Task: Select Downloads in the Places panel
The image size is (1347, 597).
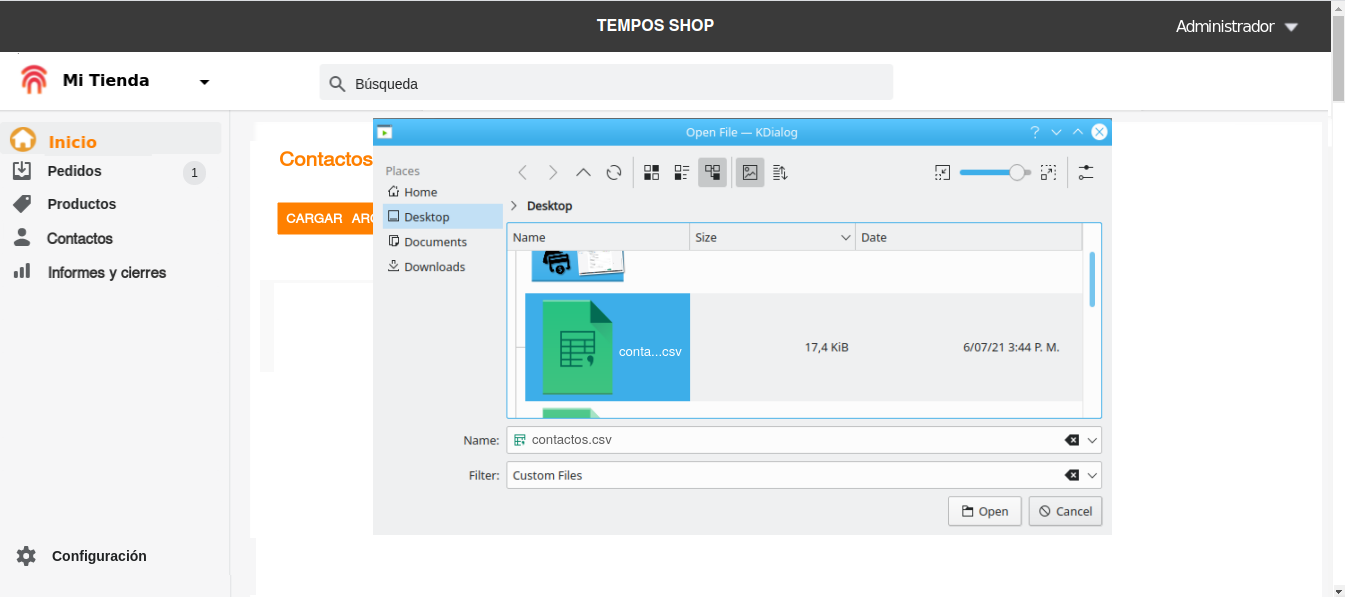Action: point(434,267)
